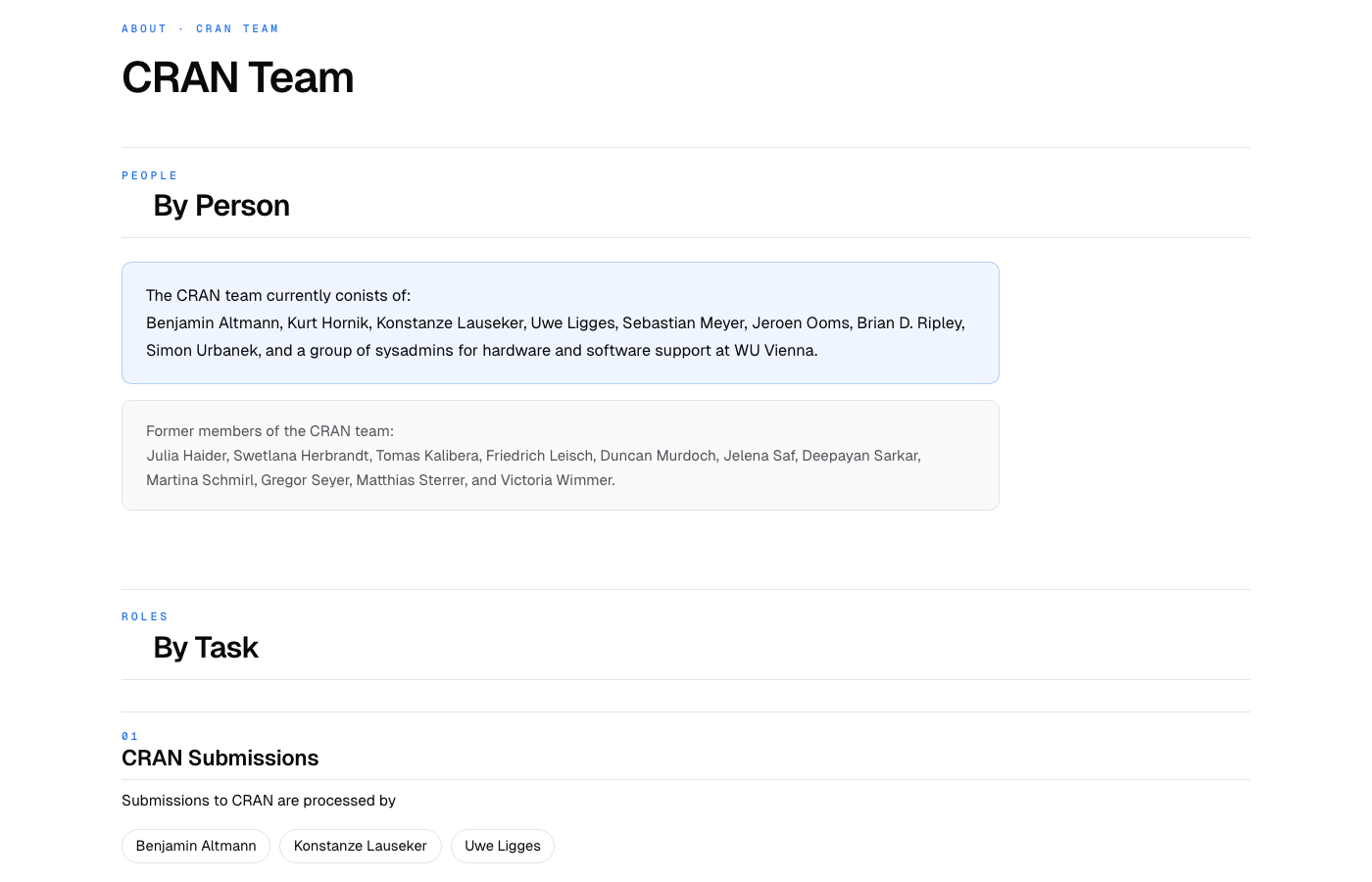Click the ROLES section label
Screen dimensions: 1372x882
[145, 617]
